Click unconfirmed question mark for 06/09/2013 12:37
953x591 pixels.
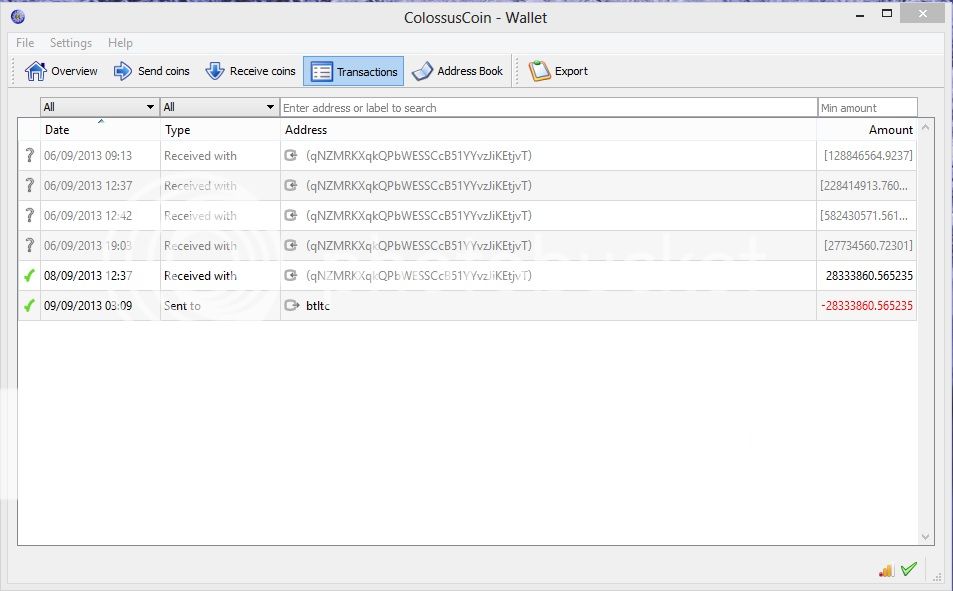point(29,185)
